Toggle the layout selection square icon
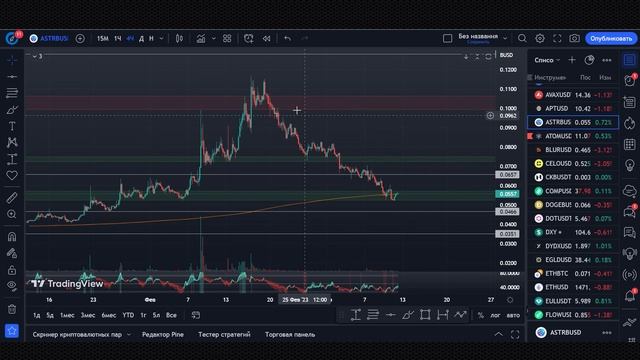Viewport: 640px width, 360px height. coord(447,38)
